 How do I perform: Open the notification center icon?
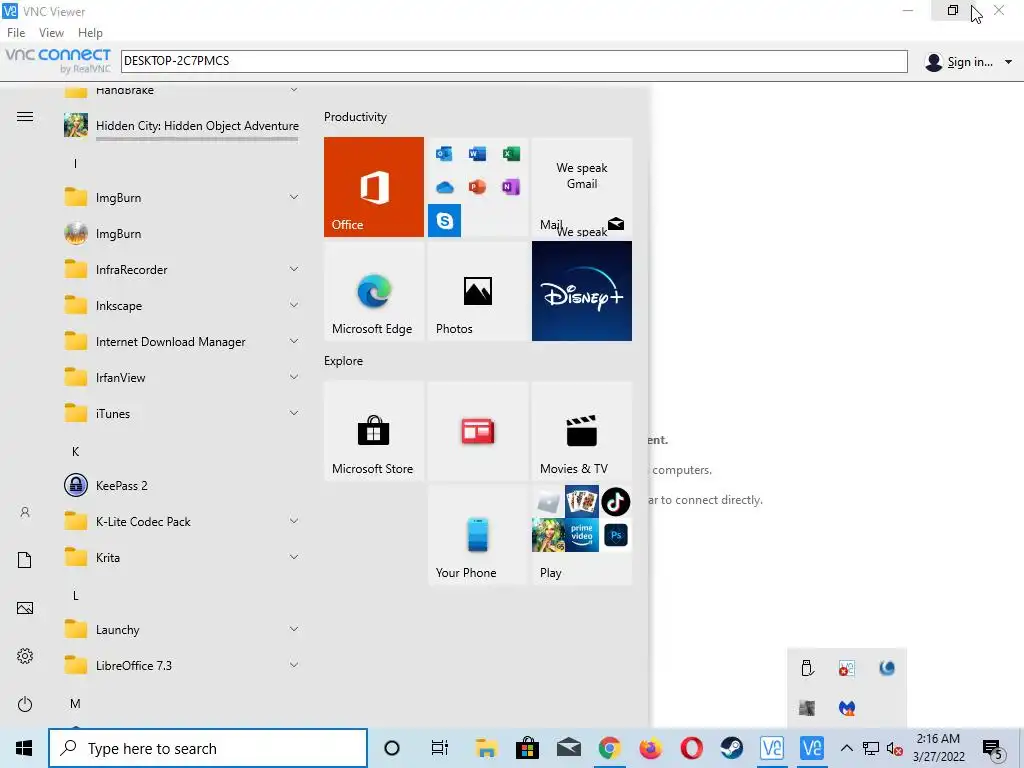993,748
